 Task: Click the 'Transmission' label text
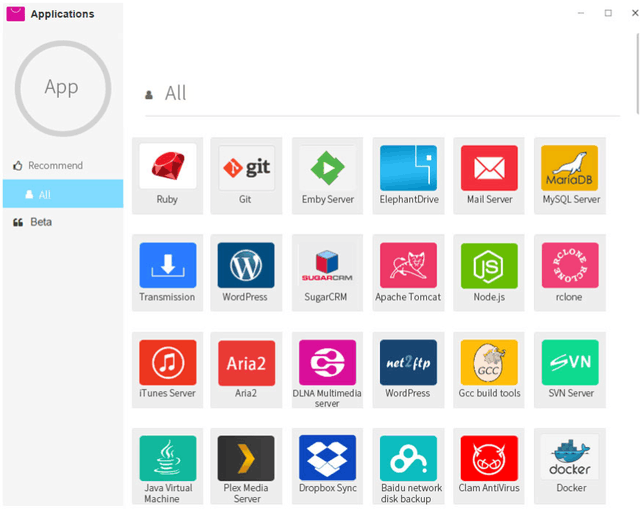click(x=167, y=297)
